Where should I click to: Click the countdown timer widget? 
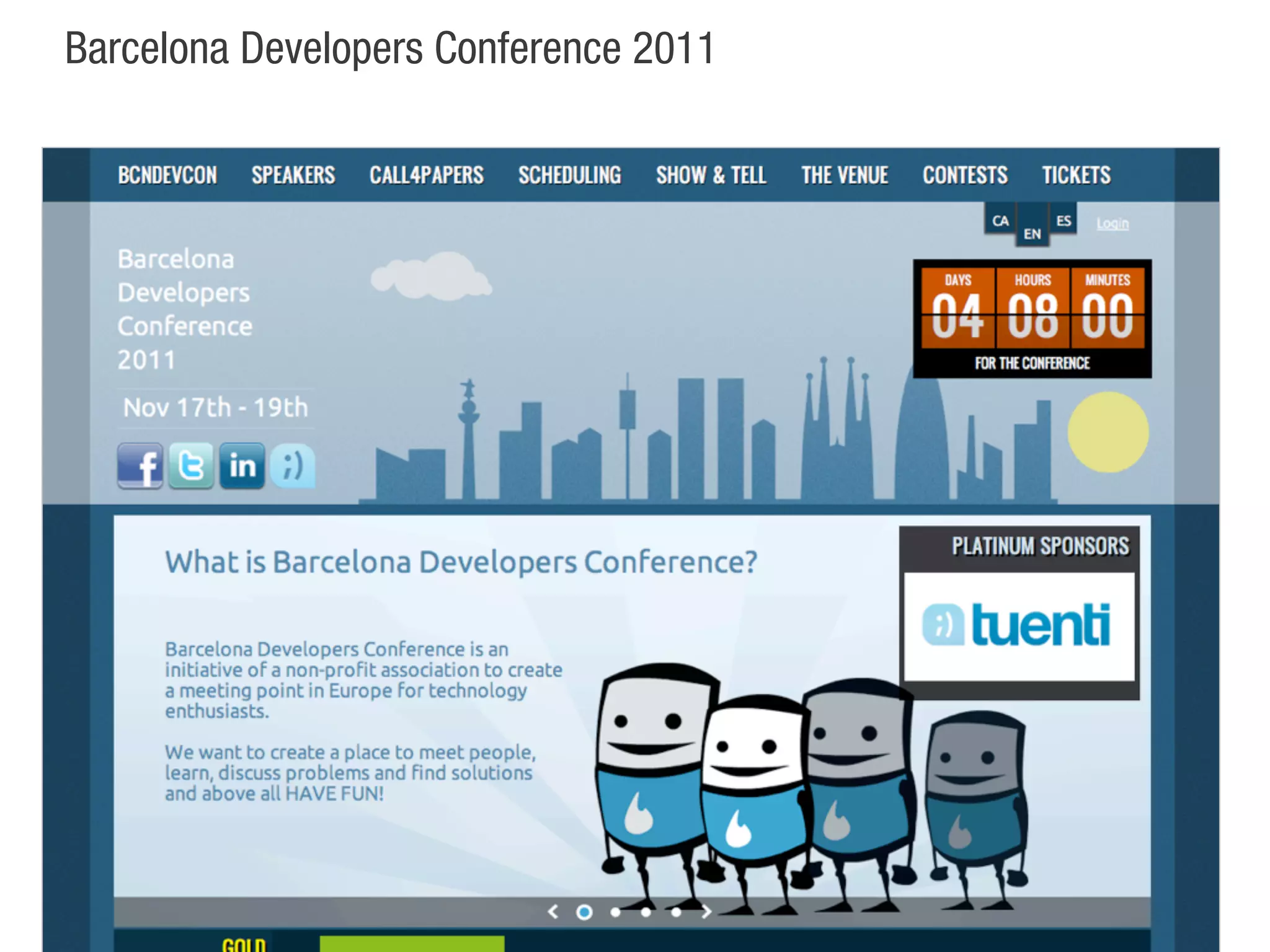pos(1032,319)
